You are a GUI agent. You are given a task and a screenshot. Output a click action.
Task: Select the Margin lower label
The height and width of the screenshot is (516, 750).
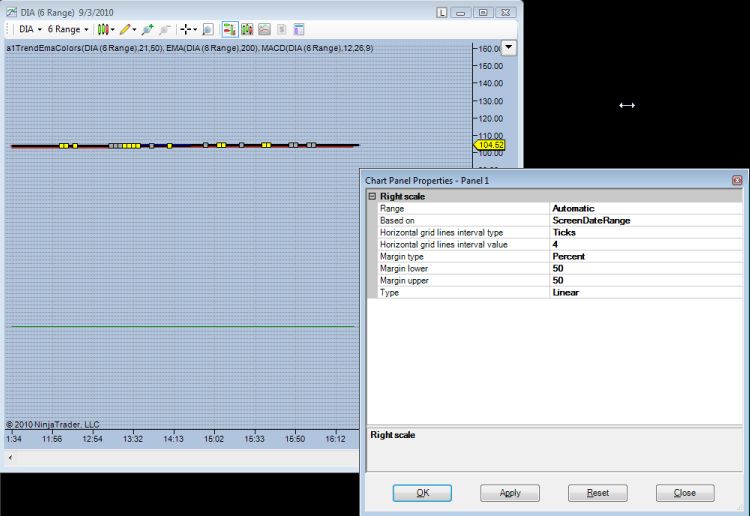(404, 268)
